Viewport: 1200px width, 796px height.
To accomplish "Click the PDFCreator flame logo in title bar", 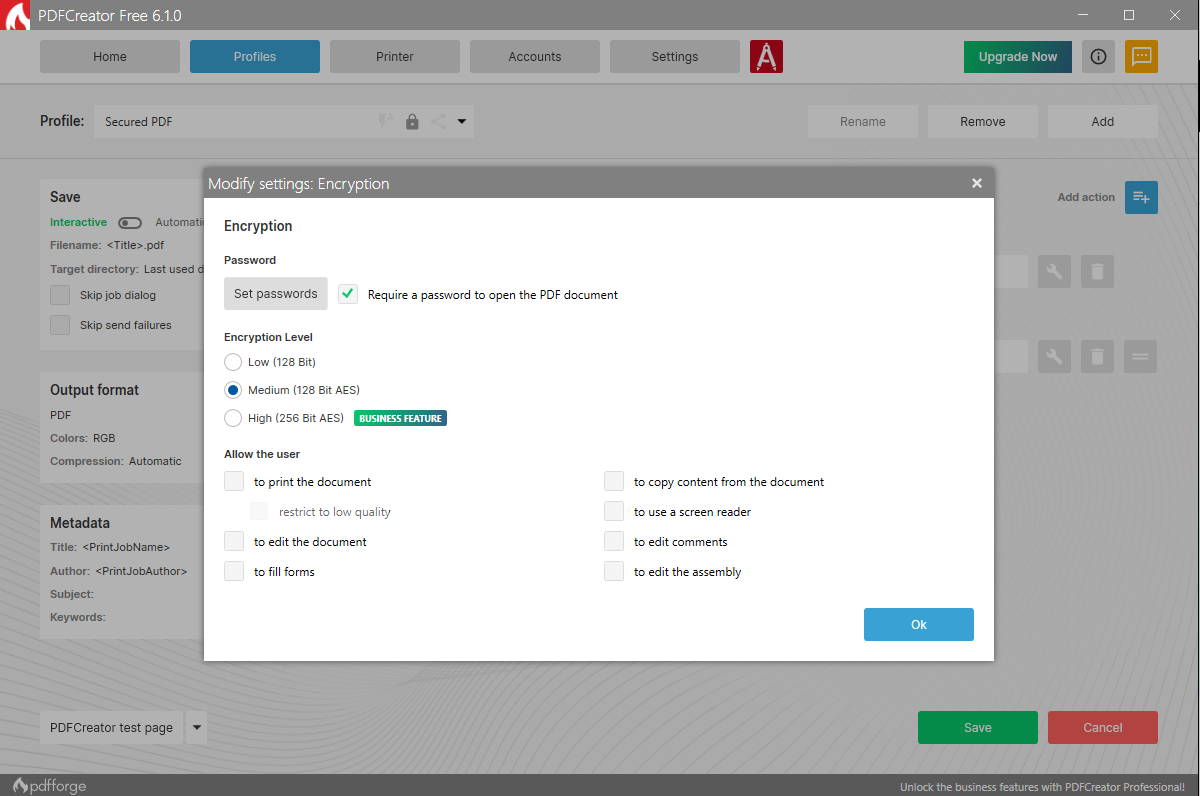I will [x=17, y=16].
